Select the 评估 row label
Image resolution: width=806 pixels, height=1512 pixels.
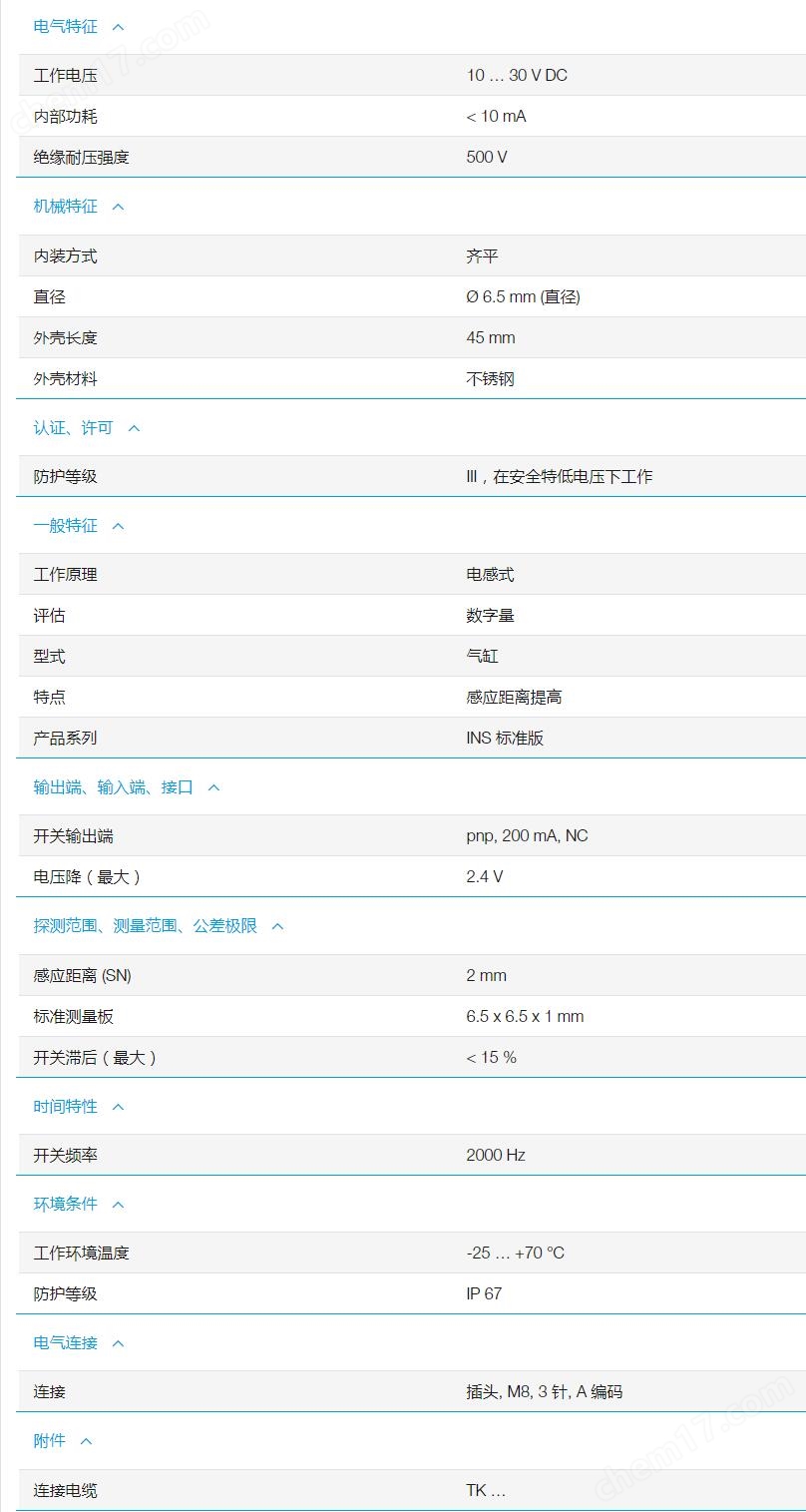click(x=50, y=616)
